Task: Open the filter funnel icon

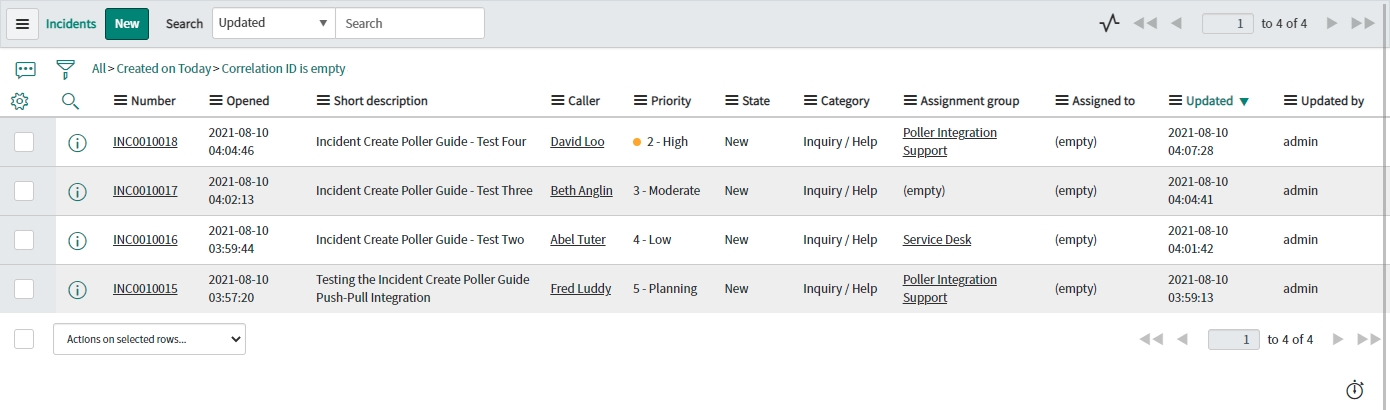Action: coord(66,69)
